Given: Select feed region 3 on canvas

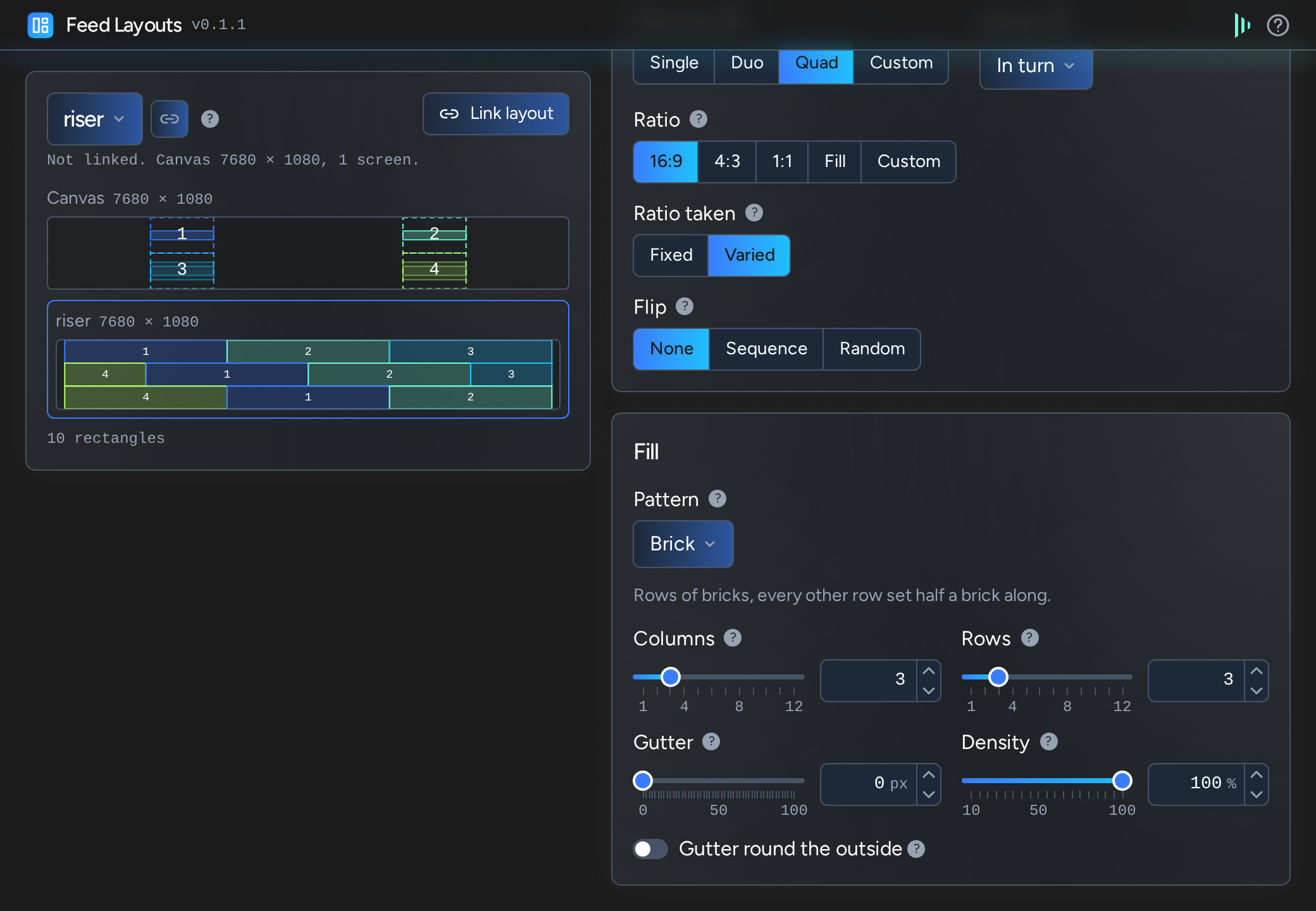Looking at the screenshot, I should click(x=182, y=270).
